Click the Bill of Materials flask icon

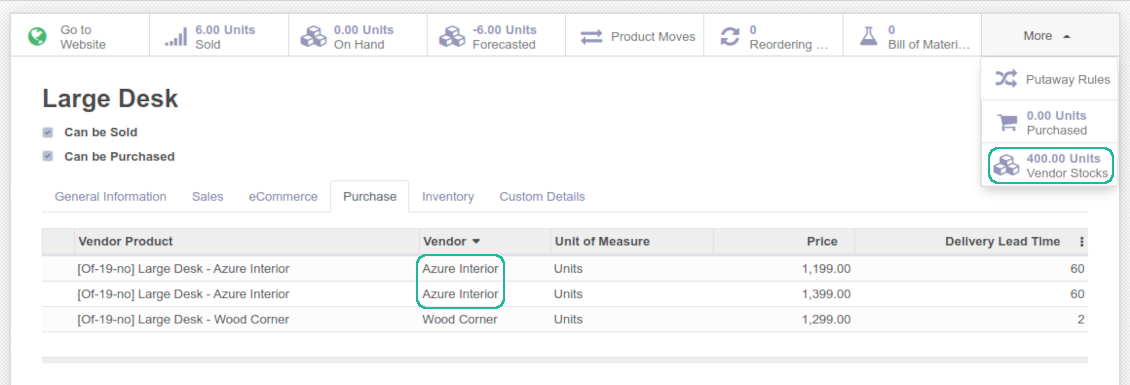tap(869, 36)
